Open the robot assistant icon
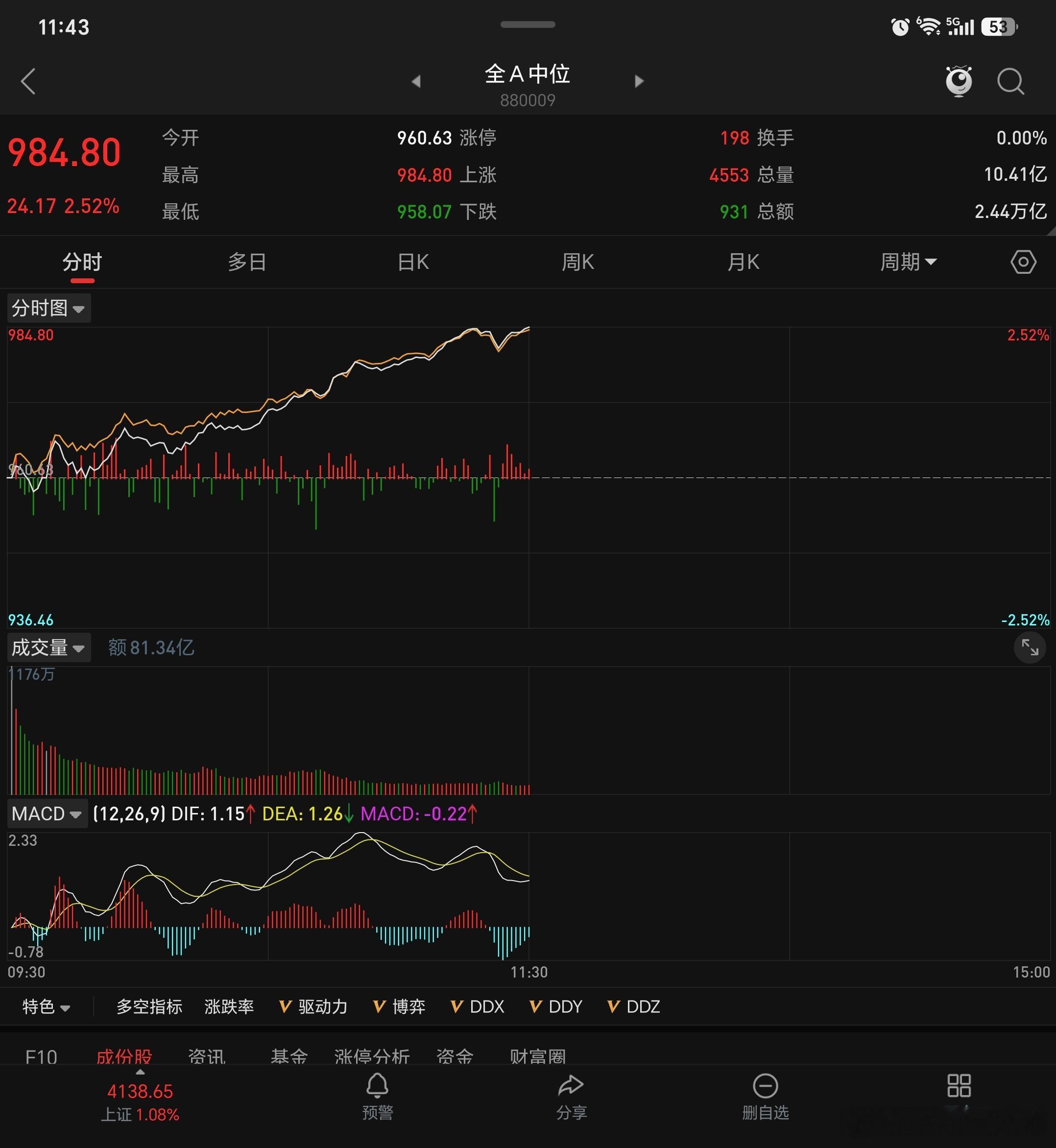The image size is (1056, 1148). pyautogui.click(x=959, y=81)
